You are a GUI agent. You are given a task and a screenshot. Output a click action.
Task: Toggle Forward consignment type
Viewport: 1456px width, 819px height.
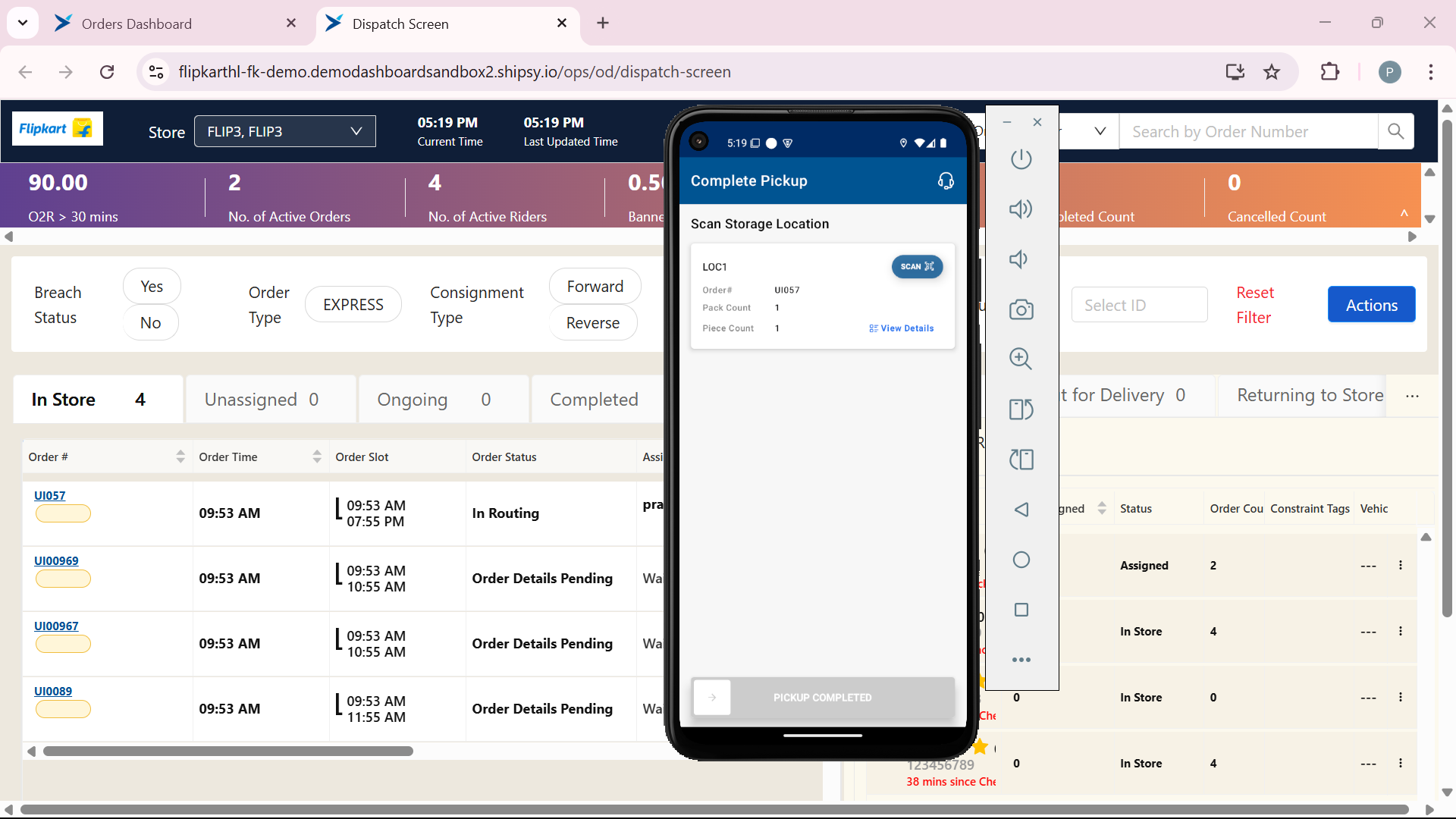pos(595,287)
